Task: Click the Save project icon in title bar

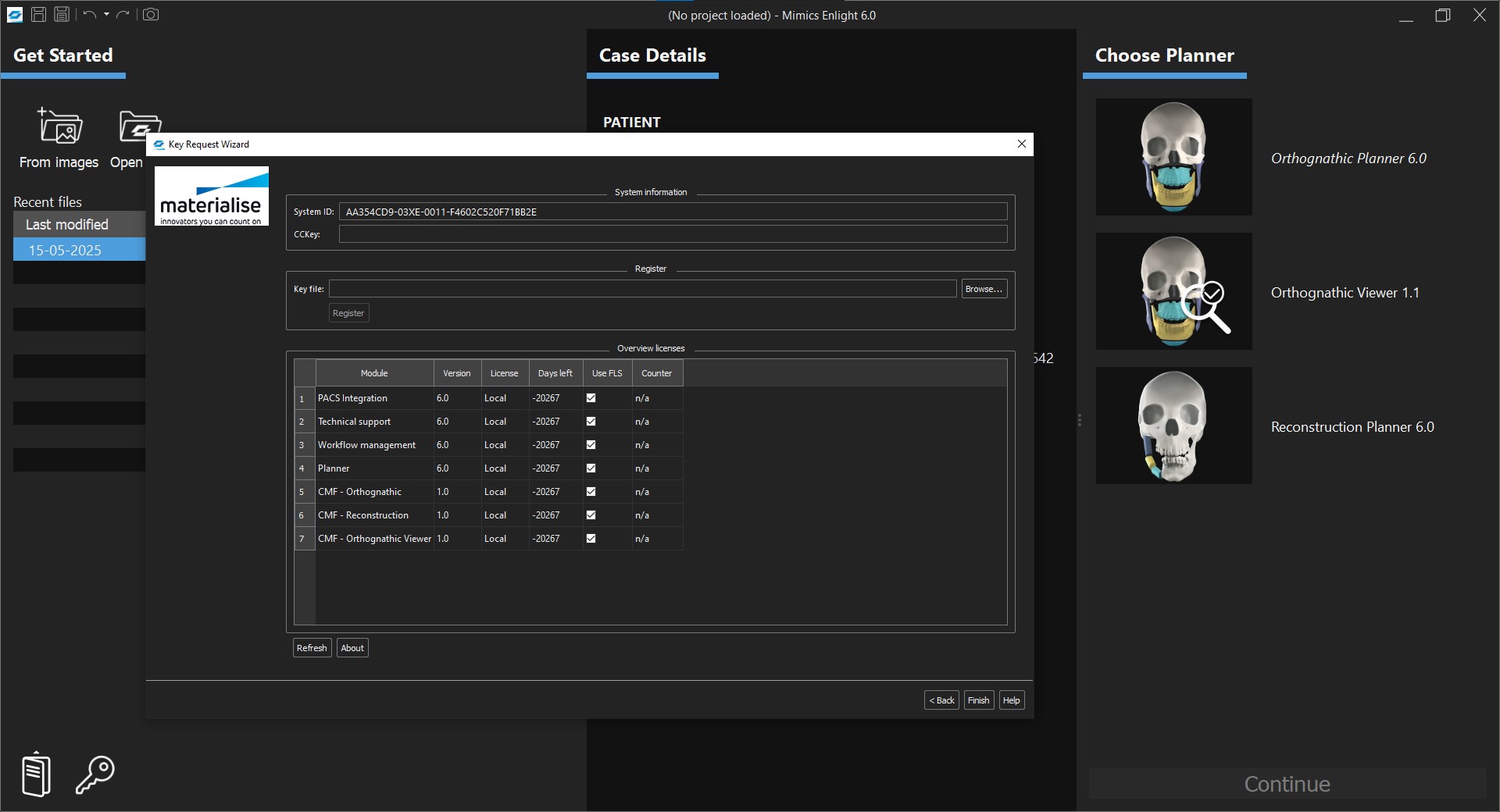Action: click(x=38, y=14)
